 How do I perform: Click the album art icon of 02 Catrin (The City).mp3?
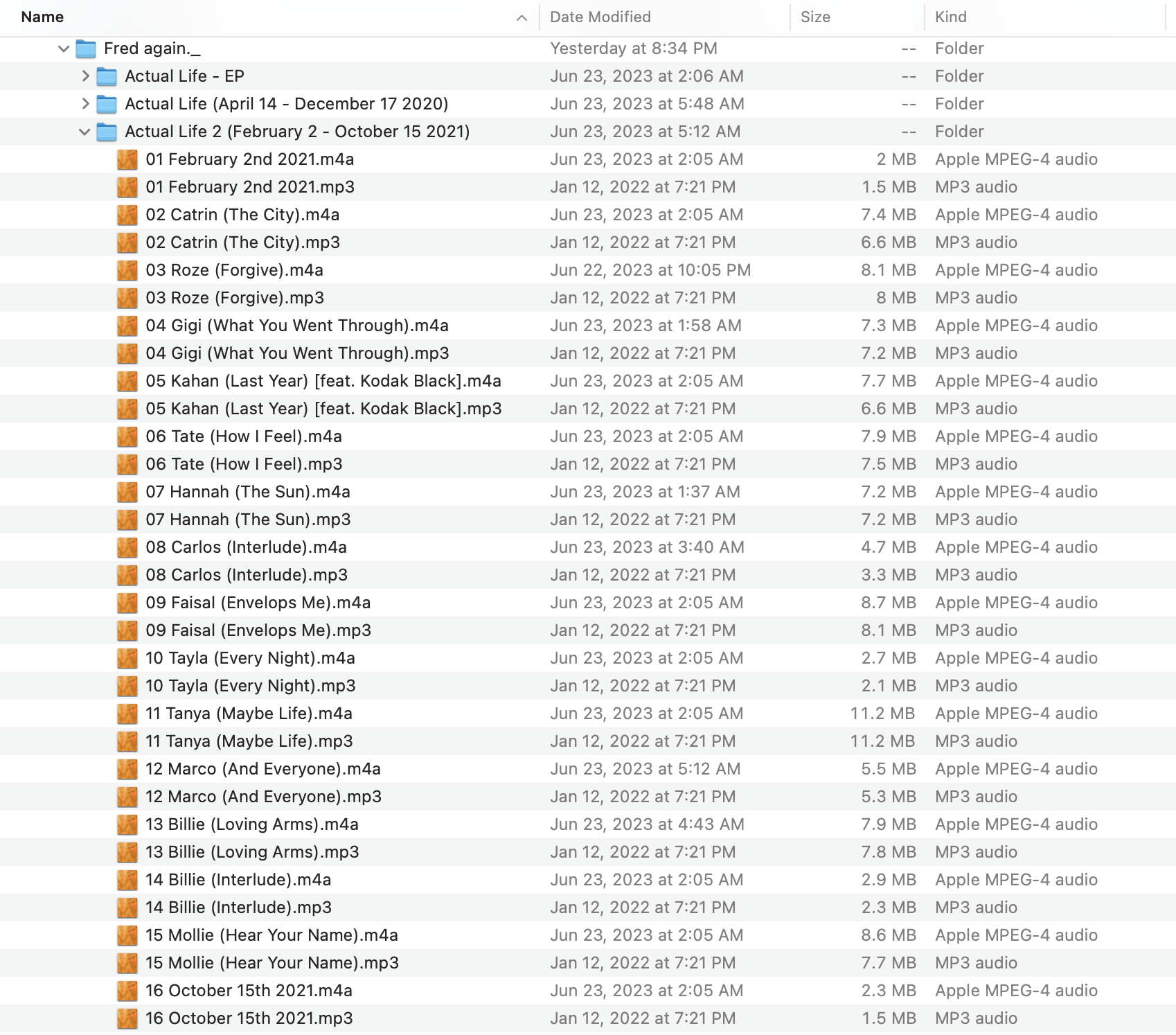click(x=127, y=242)
